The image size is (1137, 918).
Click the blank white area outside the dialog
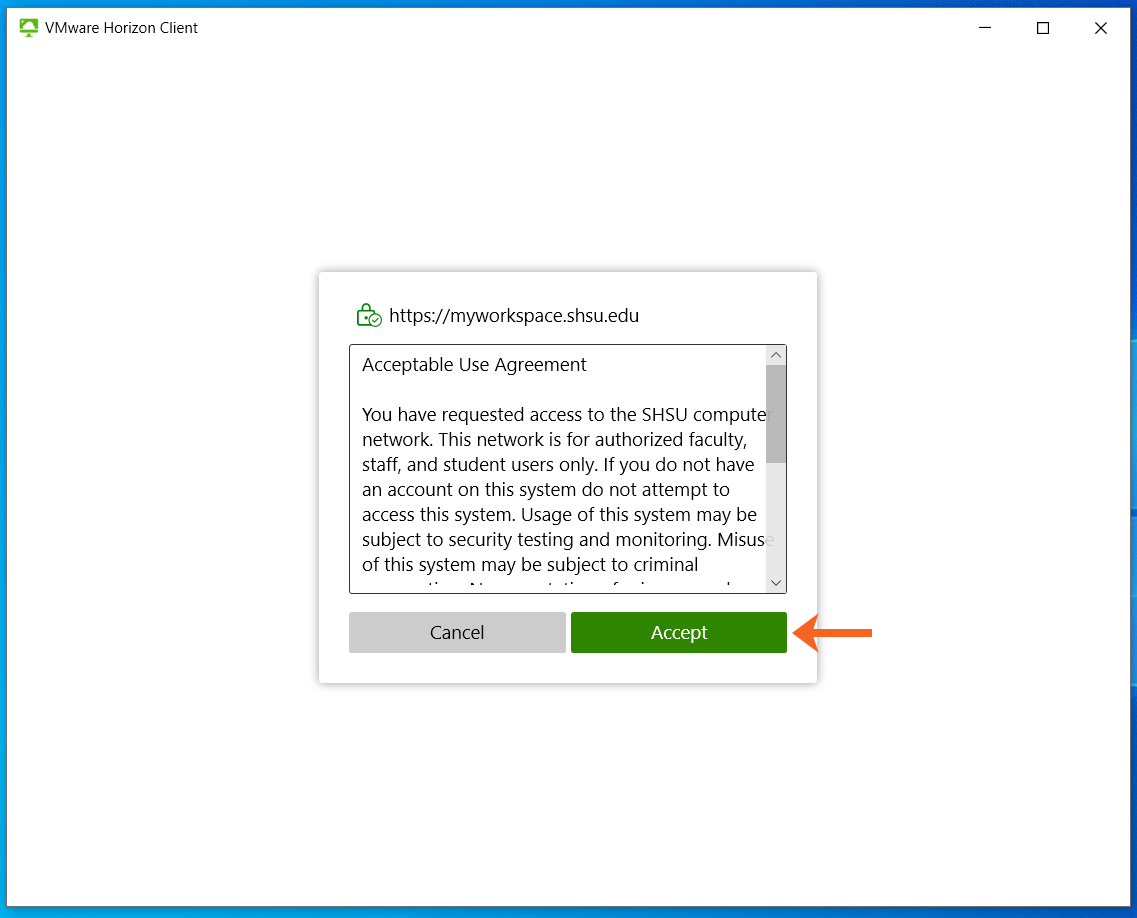(x=160, y=500)
